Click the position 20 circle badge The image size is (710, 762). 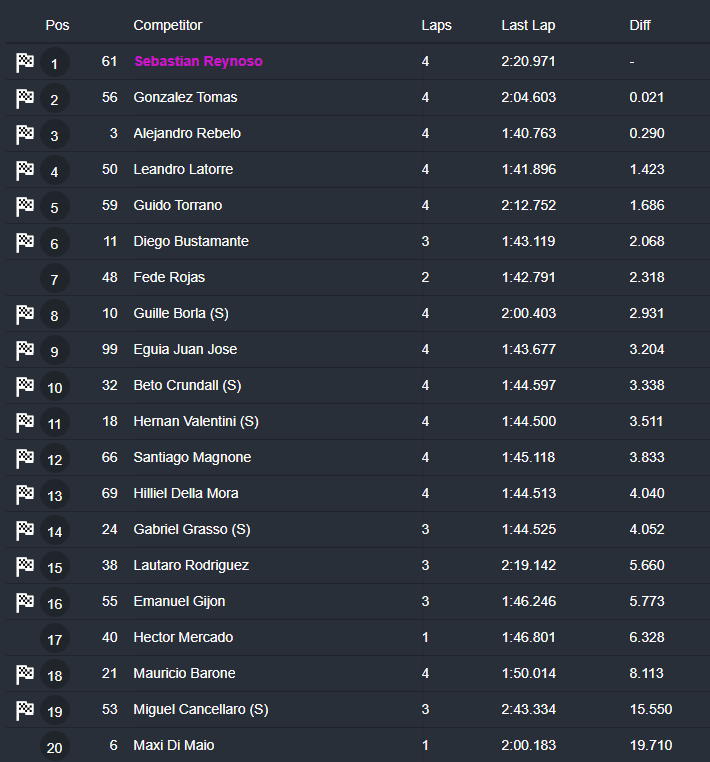tap(54, 747)
